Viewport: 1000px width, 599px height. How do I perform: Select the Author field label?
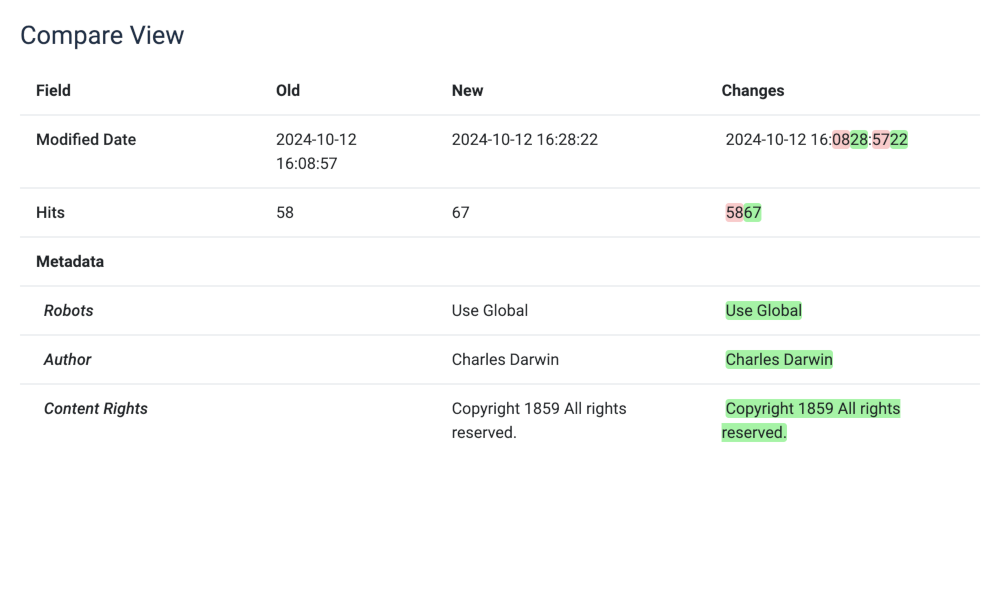(68, 360)
